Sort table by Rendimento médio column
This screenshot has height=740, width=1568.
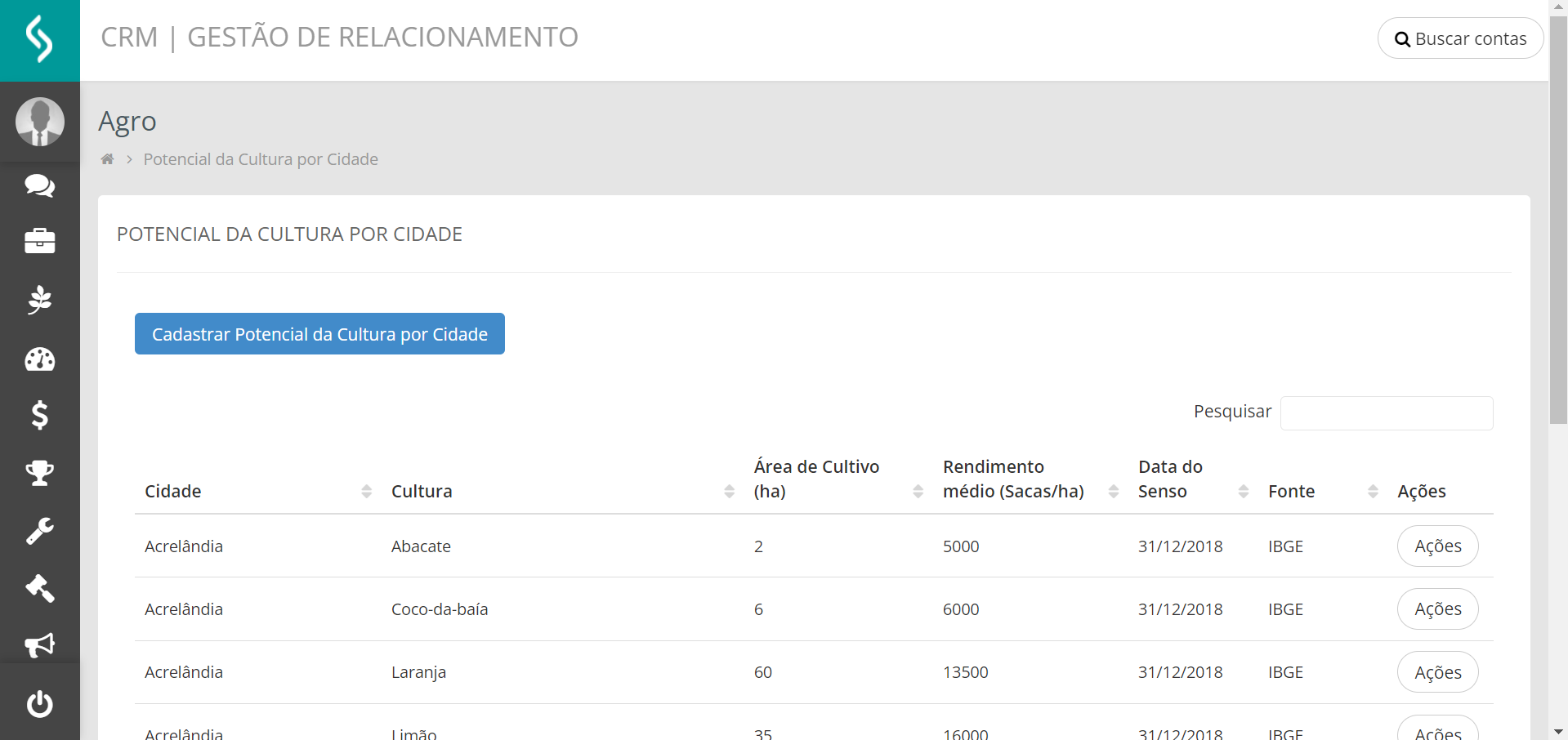(x=1030, y=479)
